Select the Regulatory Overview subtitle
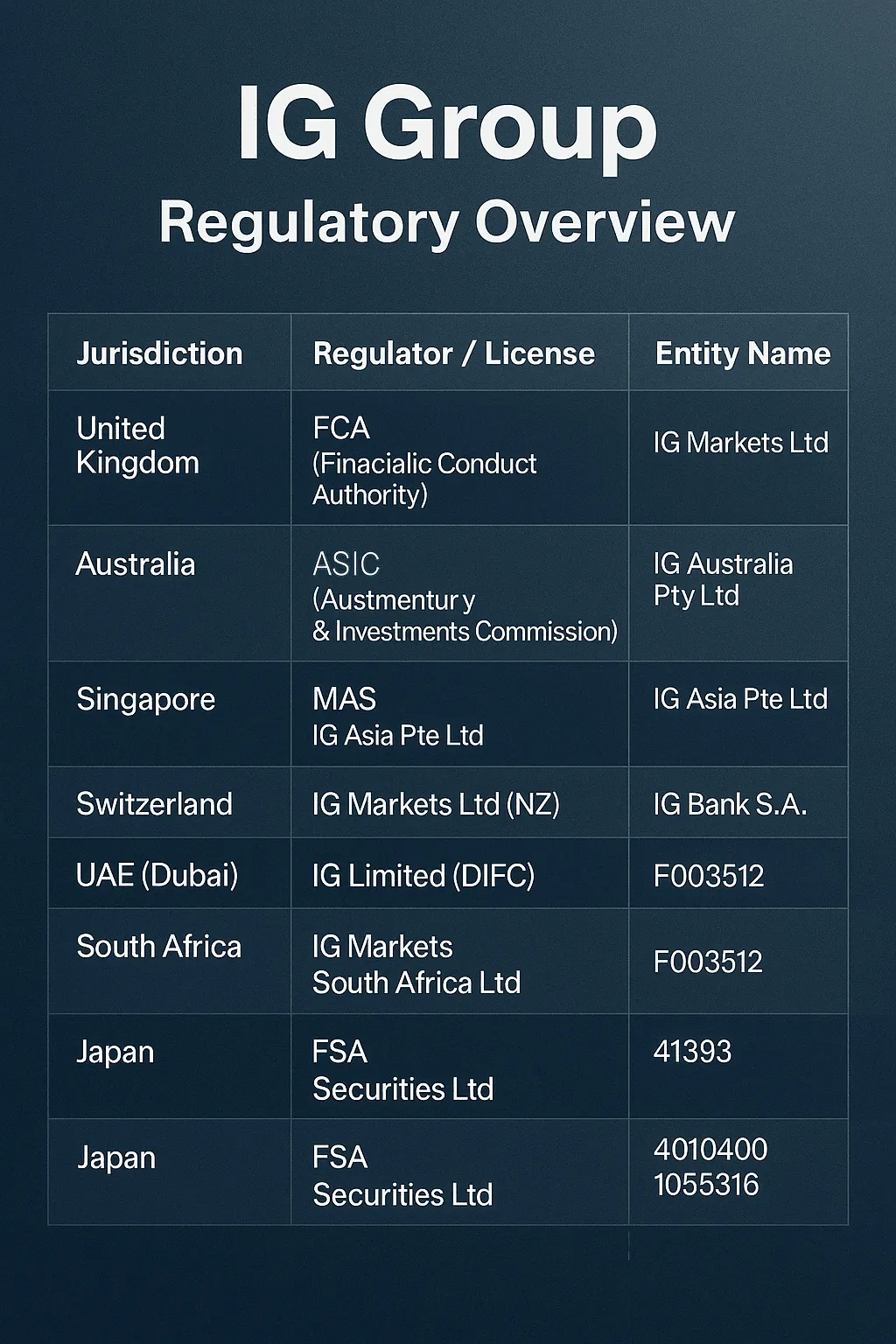Viewport: 896px width, 1344px height. coord(447,222)
